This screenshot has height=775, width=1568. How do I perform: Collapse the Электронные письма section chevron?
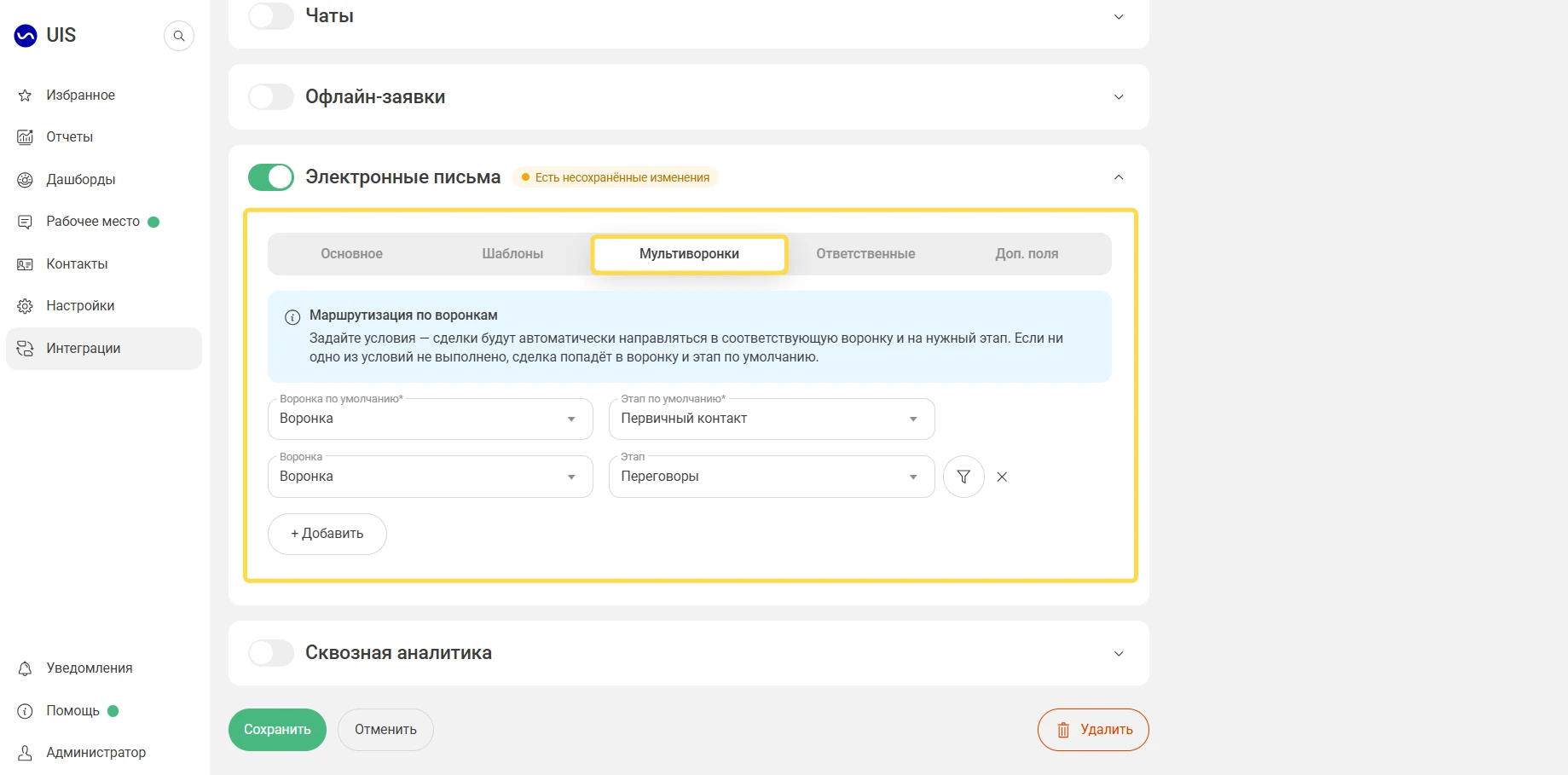click(1119, 177)
